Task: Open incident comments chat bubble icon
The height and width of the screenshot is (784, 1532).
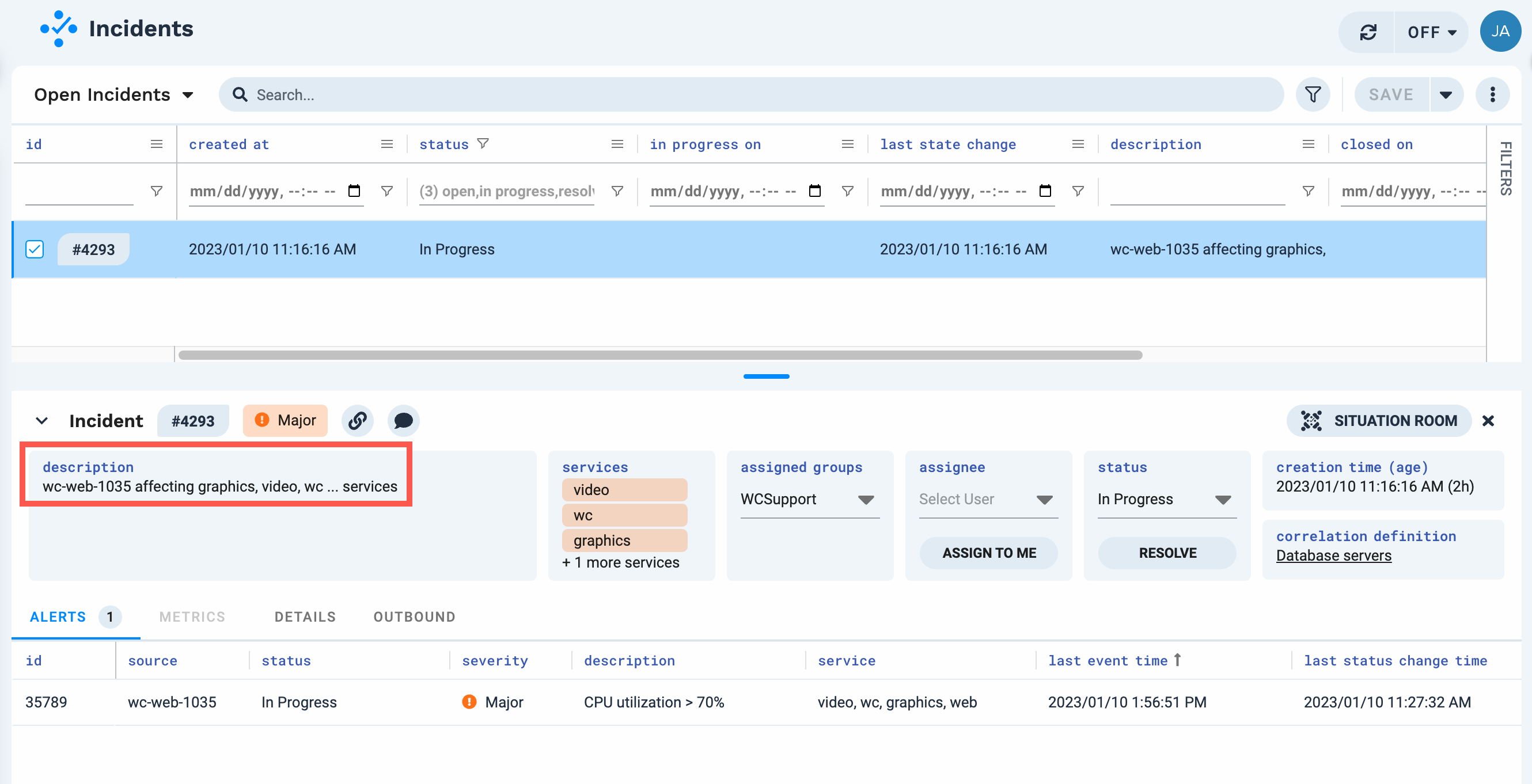Action: point(403,421)
